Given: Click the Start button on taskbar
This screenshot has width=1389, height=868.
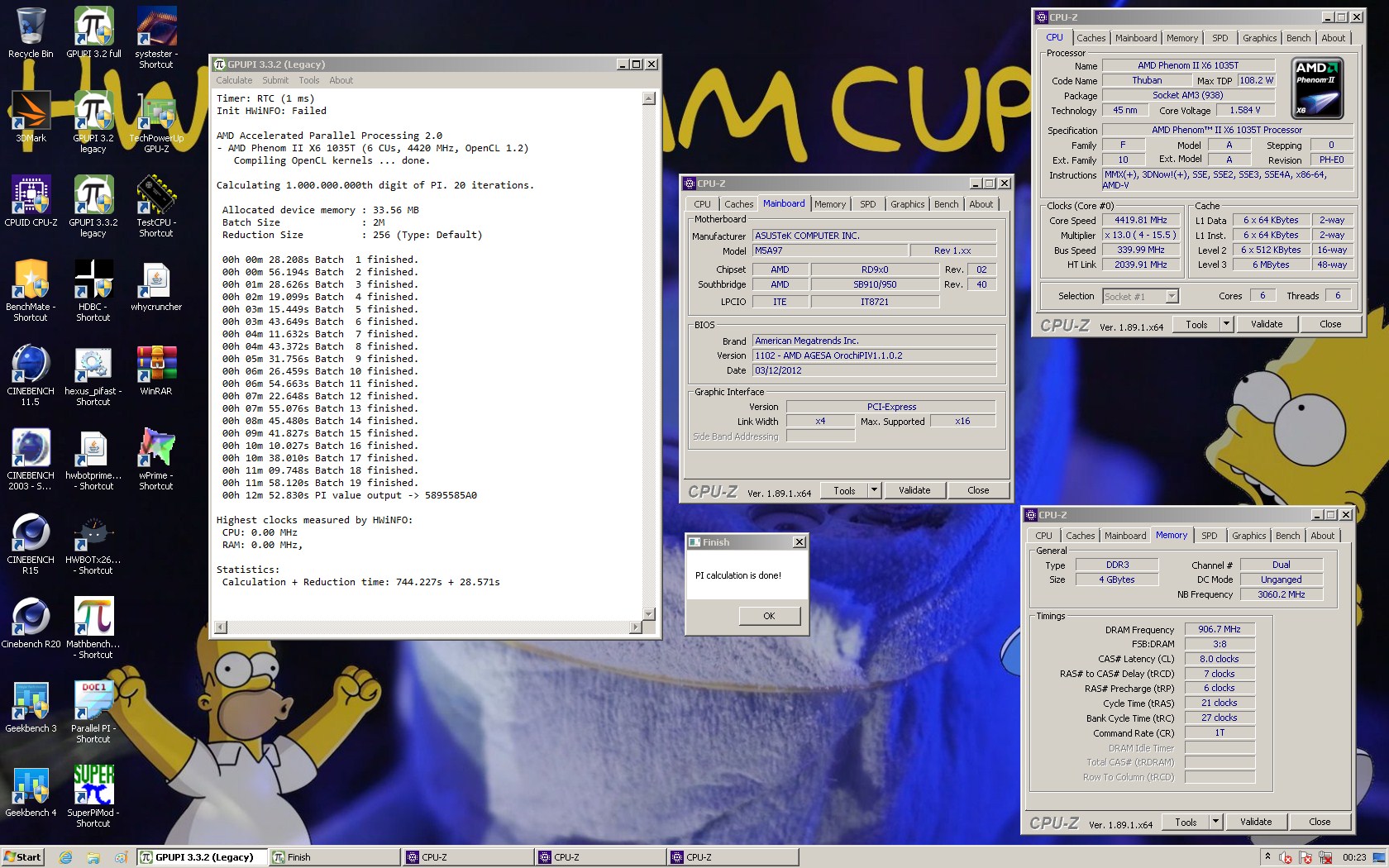Looking at the screenshot, I should 22,857.
